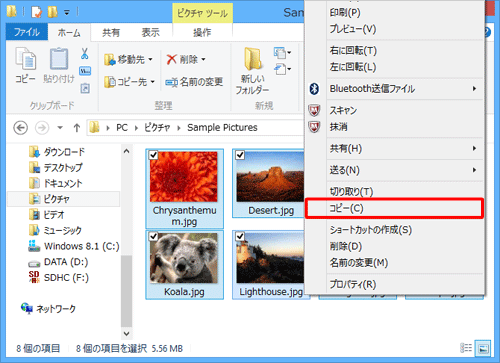Click the folder icon in the address bar
The width and height of the screenshot is (500, 363).
click(x=94, y=127)
